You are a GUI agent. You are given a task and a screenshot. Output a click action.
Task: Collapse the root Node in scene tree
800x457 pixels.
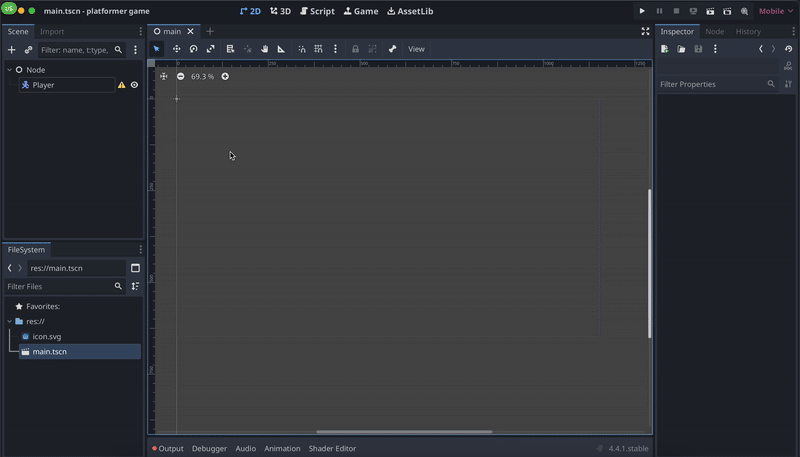pyautogui.click(x=9, y=70)
